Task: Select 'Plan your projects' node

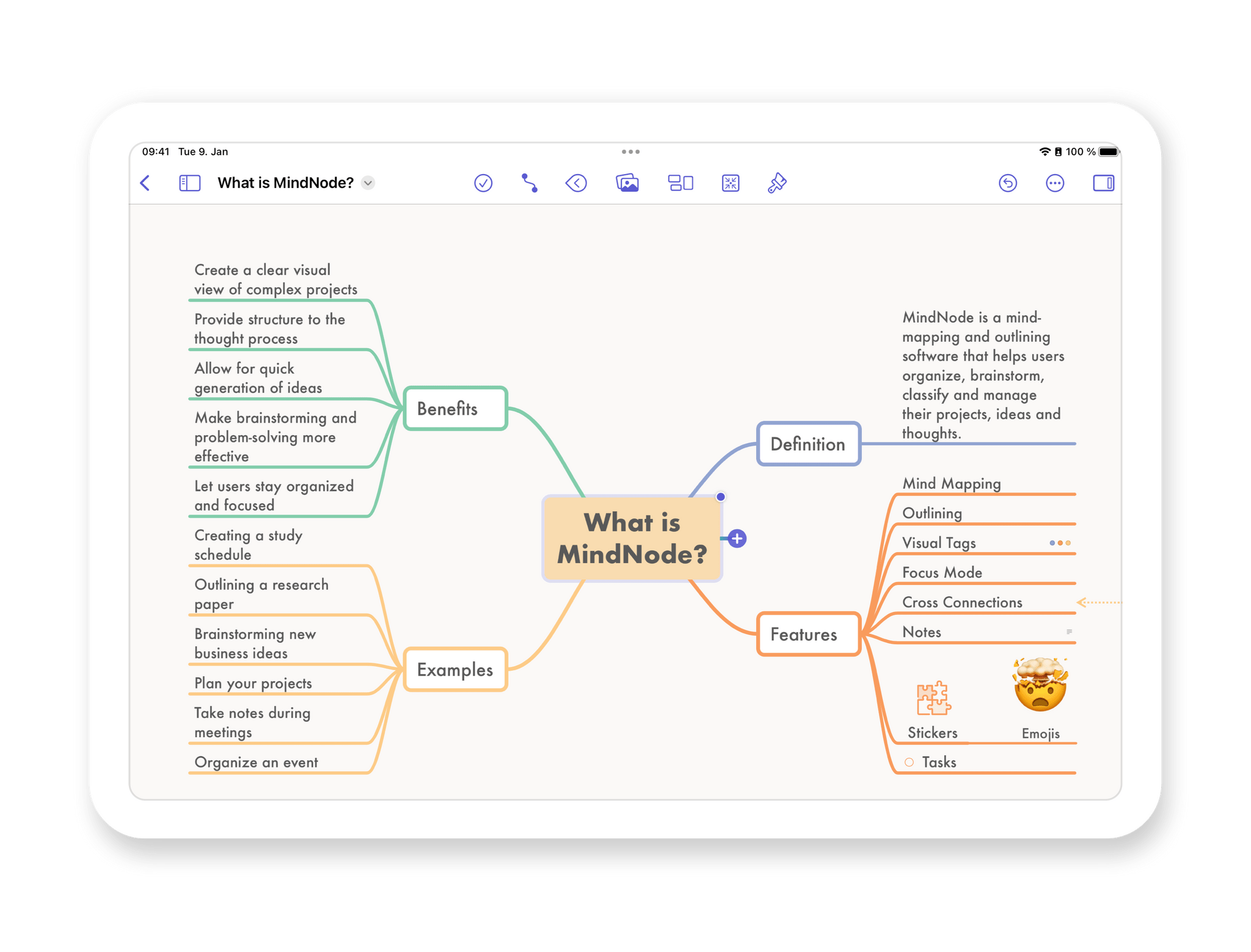Action: click(253, 683)
